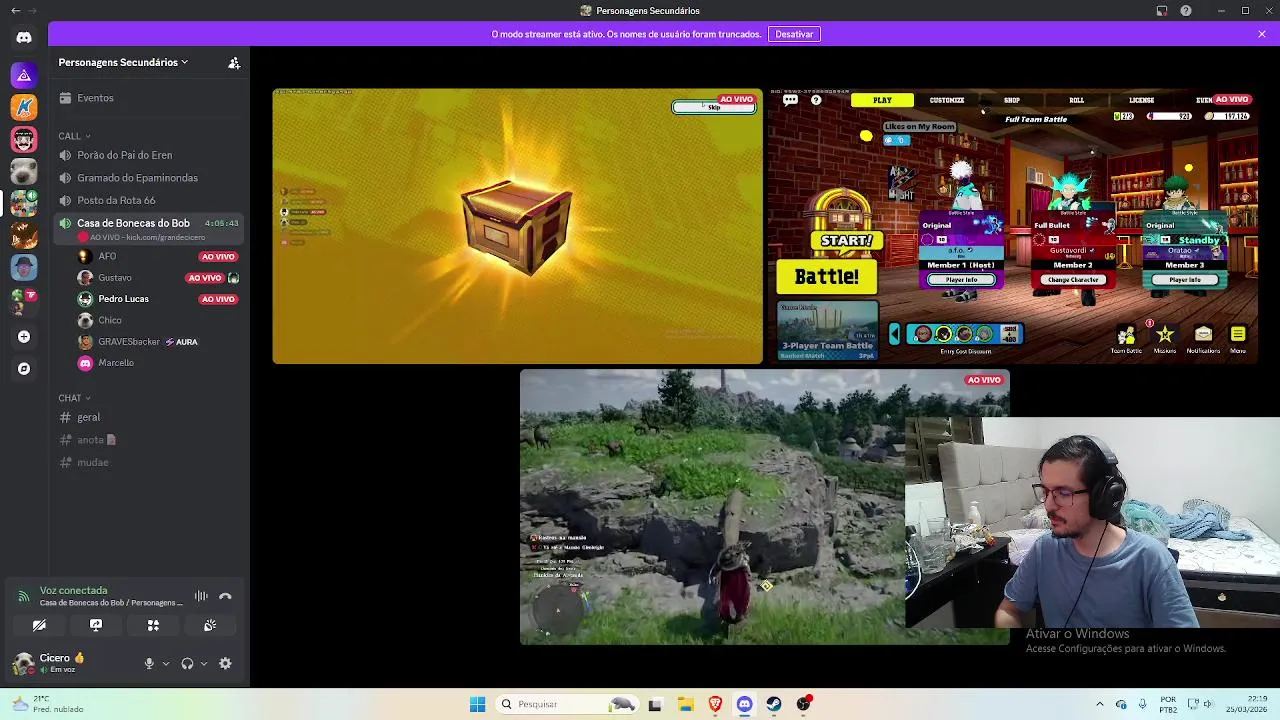Disconnect from voice with the hang-up icon
This screenshot has width=1280, height=720.
(x=225, y=596)
